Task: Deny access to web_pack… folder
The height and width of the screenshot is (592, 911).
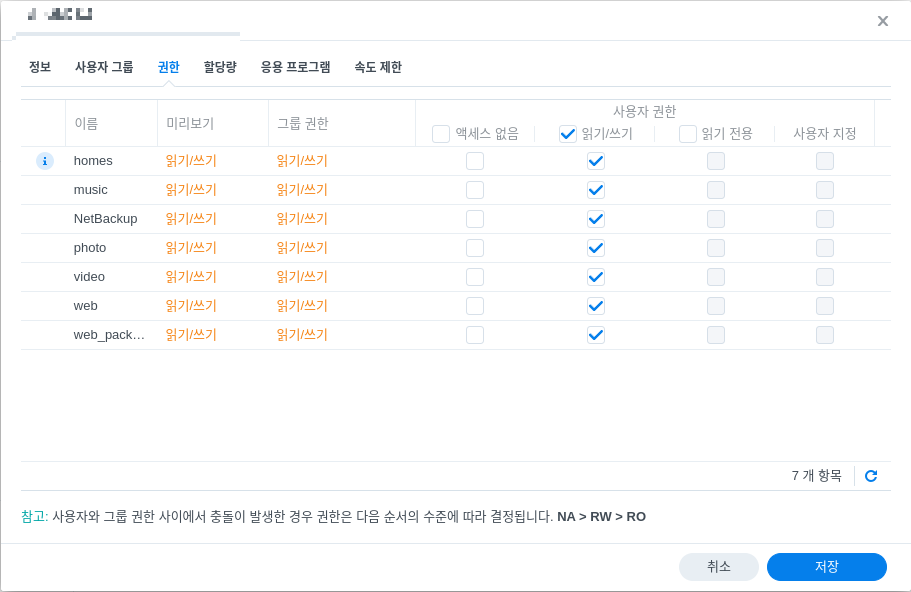Action: pos(475,335)
